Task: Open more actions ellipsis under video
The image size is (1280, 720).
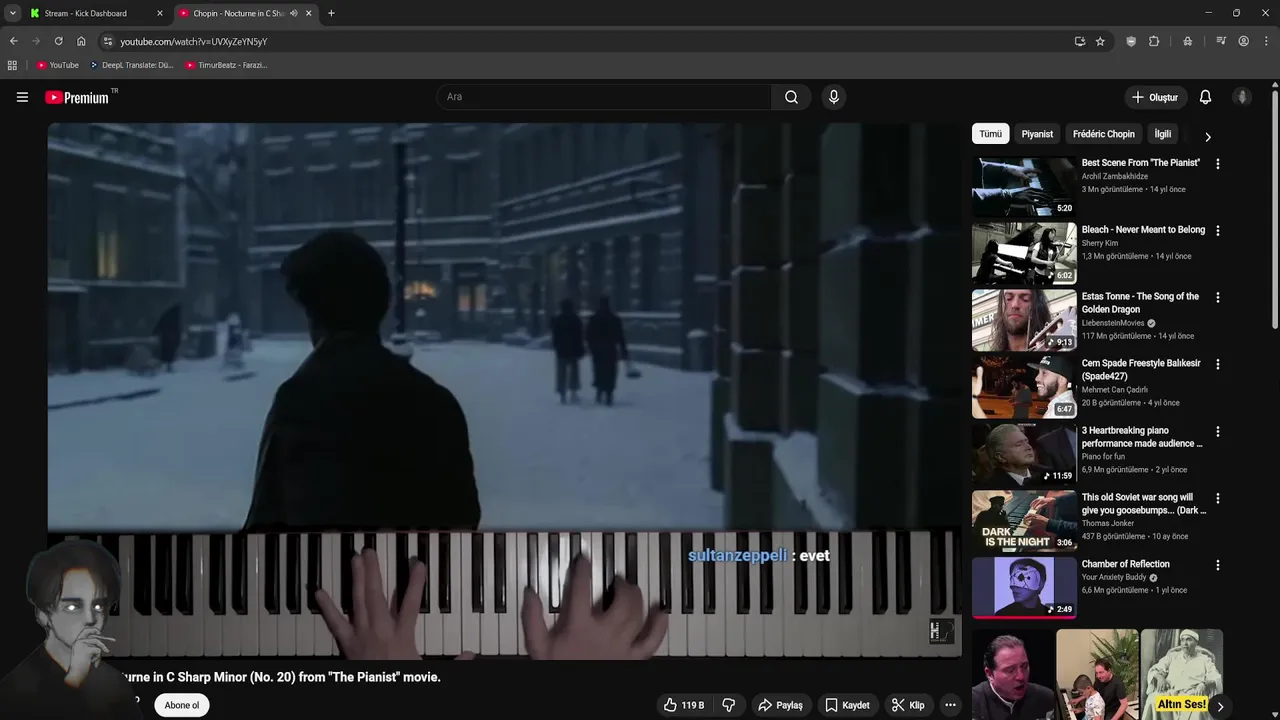Action: click(950, 705)
